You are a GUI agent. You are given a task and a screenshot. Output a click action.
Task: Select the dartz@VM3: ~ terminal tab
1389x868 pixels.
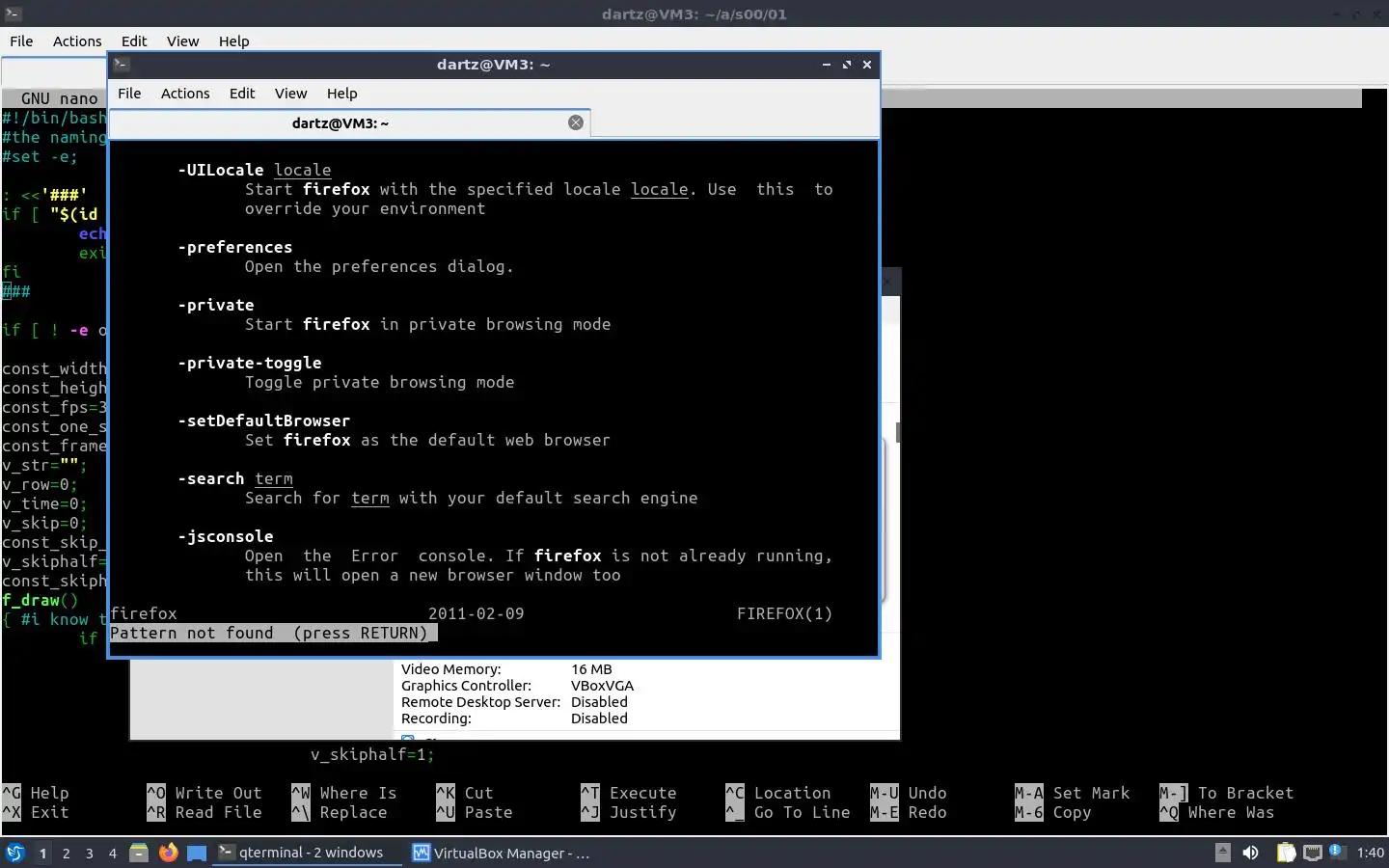(349, 122)
